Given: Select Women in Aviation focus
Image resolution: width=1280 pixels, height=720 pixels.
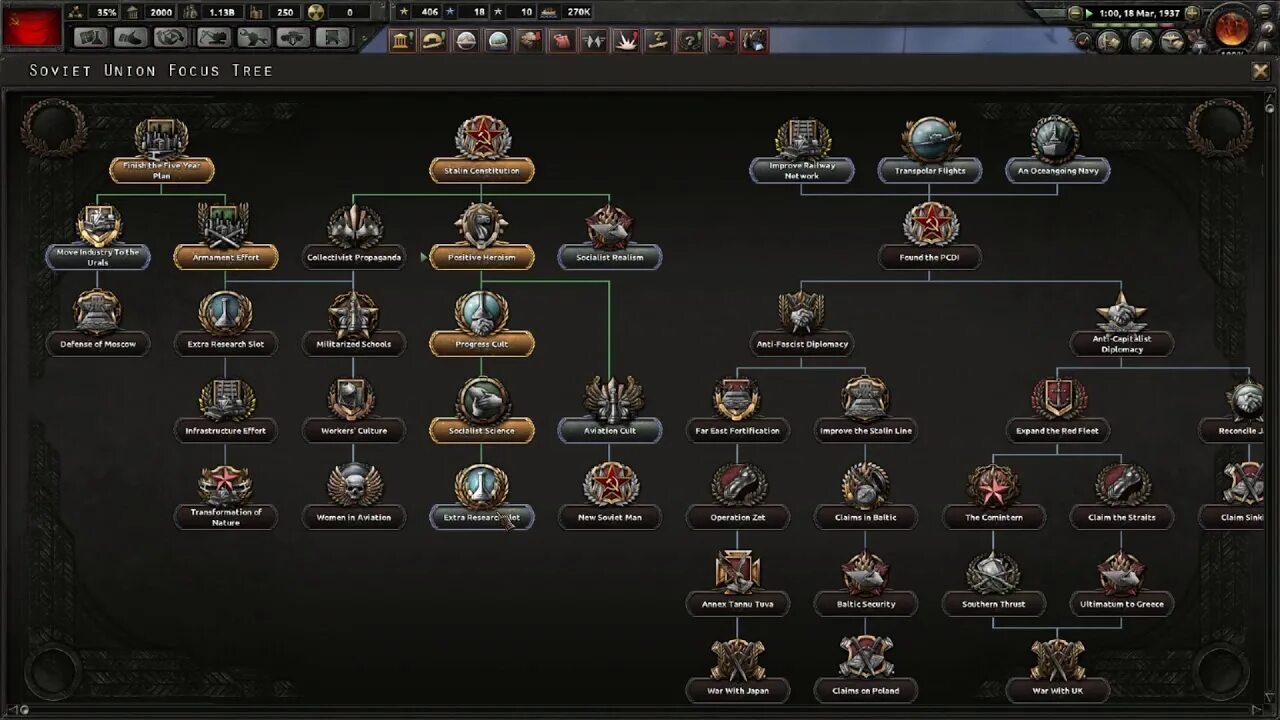Looking at the screenshot, I should click(354, 498).
